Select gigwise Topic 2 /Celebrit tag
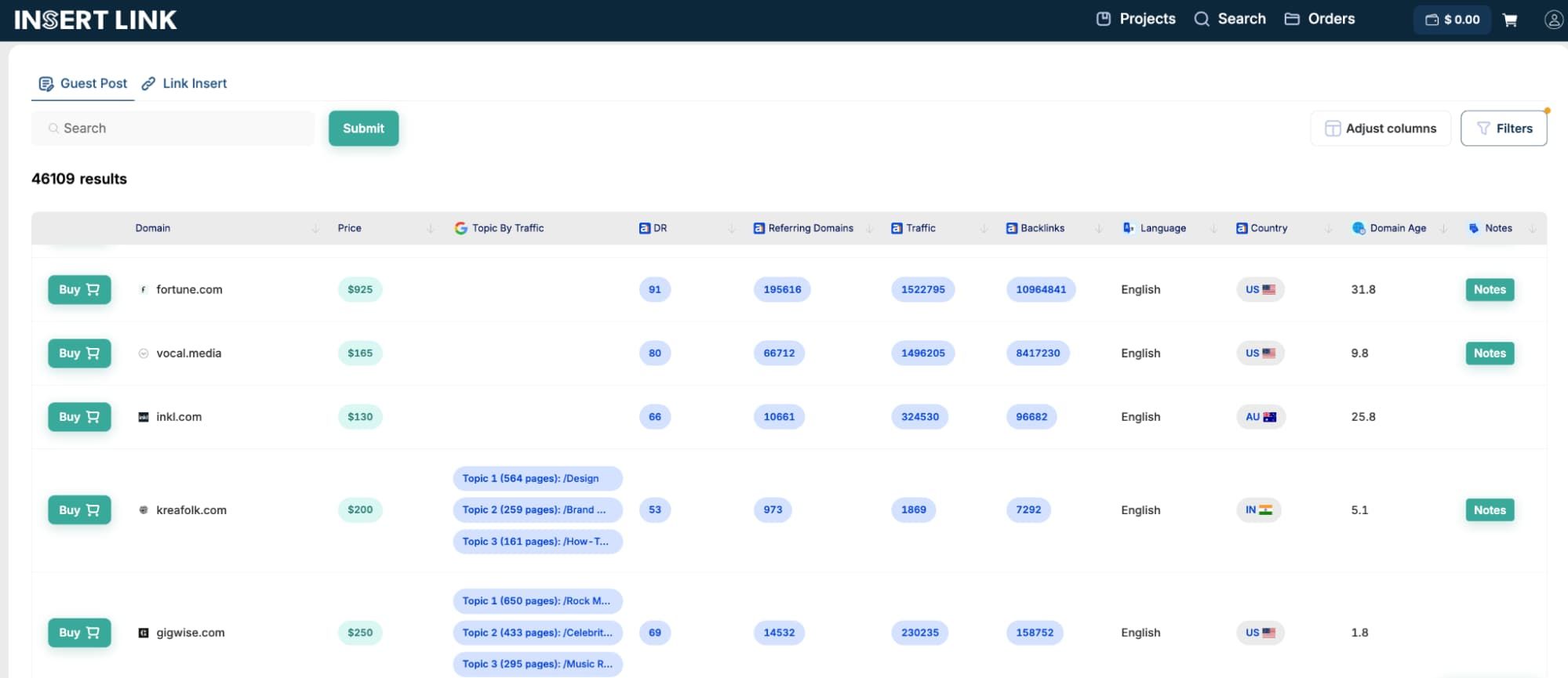 click(537, 633)
